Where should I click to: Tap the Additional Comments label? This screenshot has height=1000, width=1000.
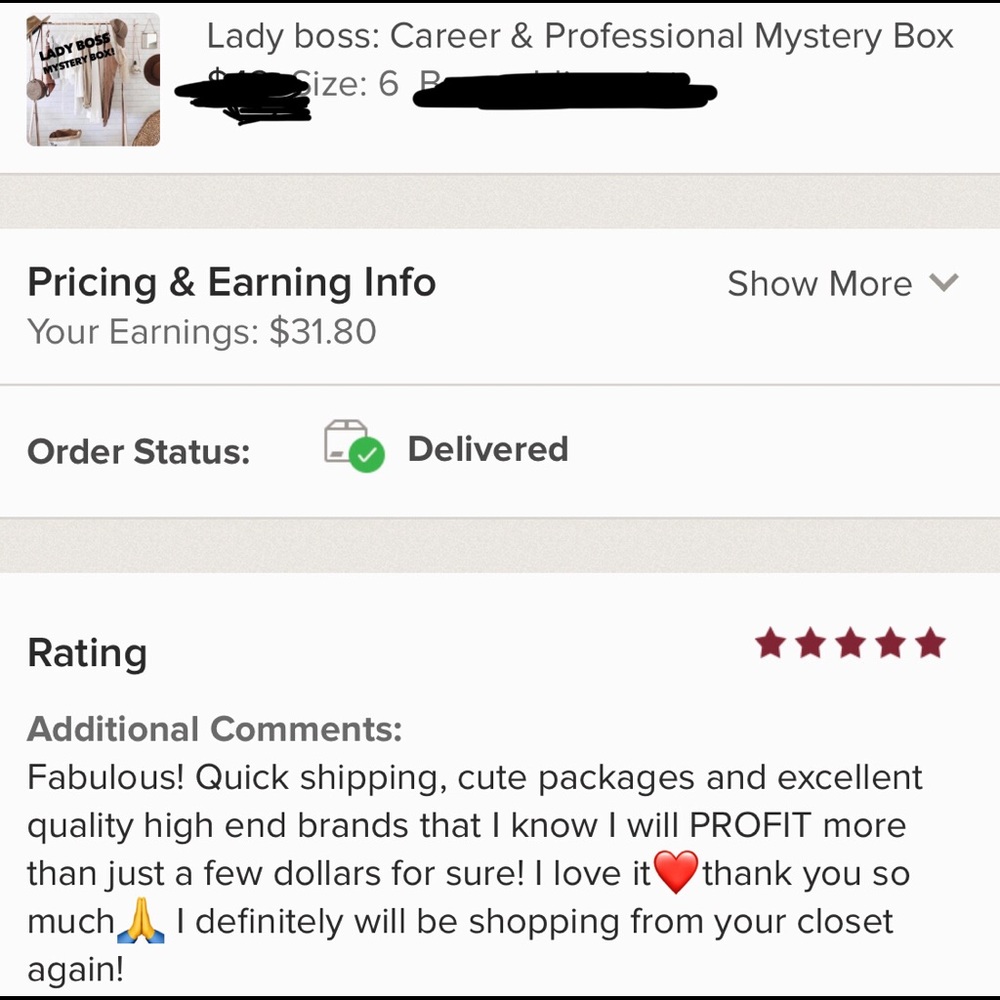(x=214, y=729)
